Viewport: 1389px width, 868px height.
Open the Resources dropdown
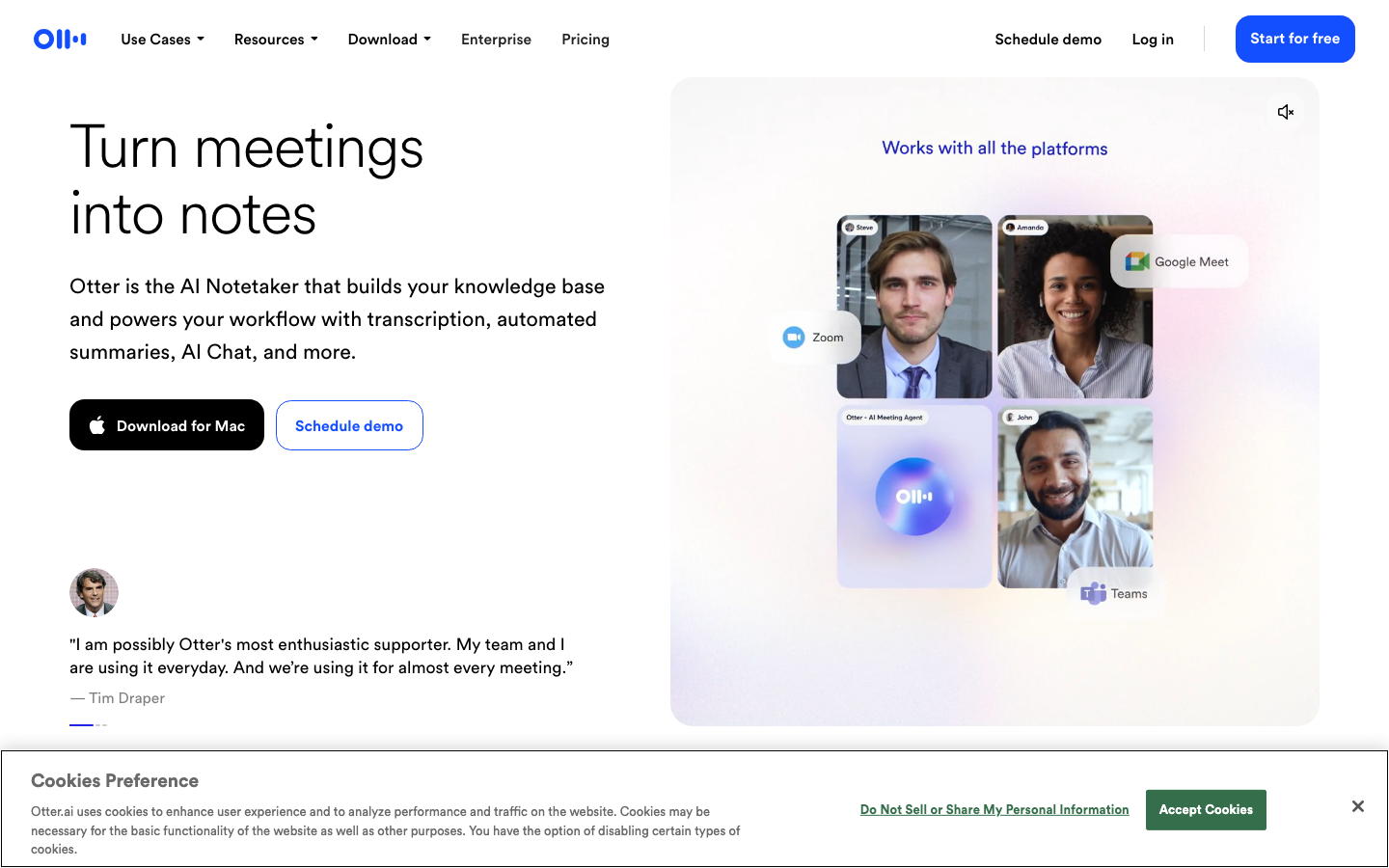(x=275, y=39)
